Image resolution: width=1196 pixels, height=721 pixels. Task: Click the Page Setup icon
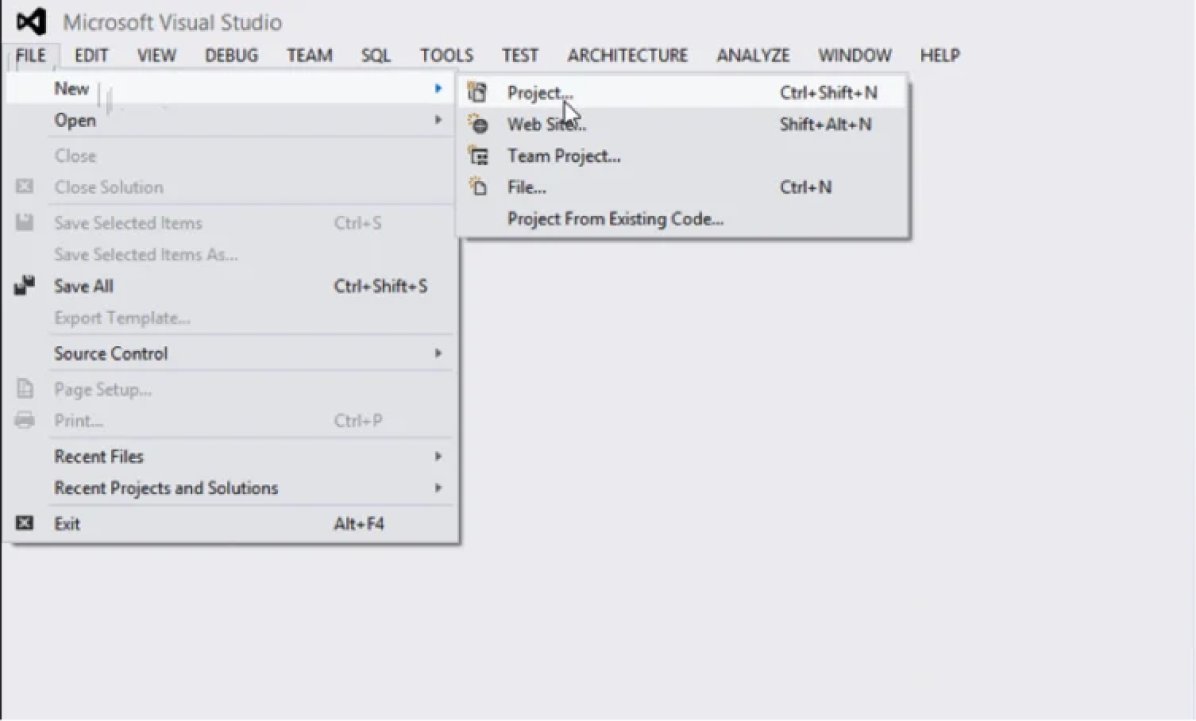click(24, 388)
